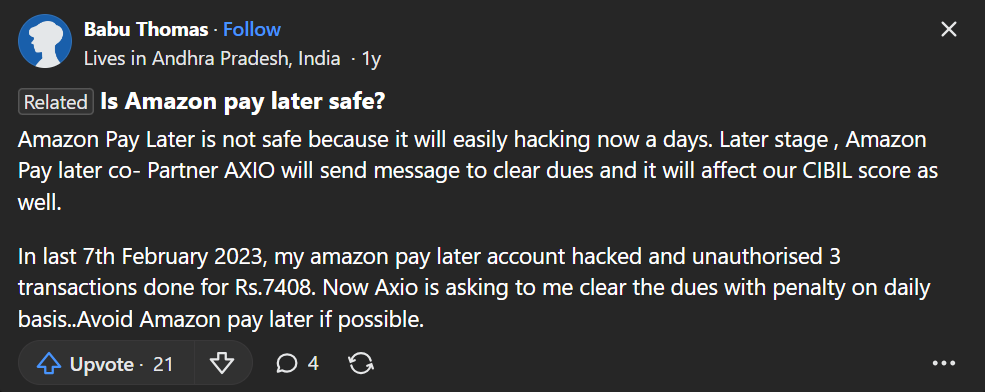Click the comment count 4
Image resolution: width=985 pixels, height=392 pixels.
click(313, 364)
